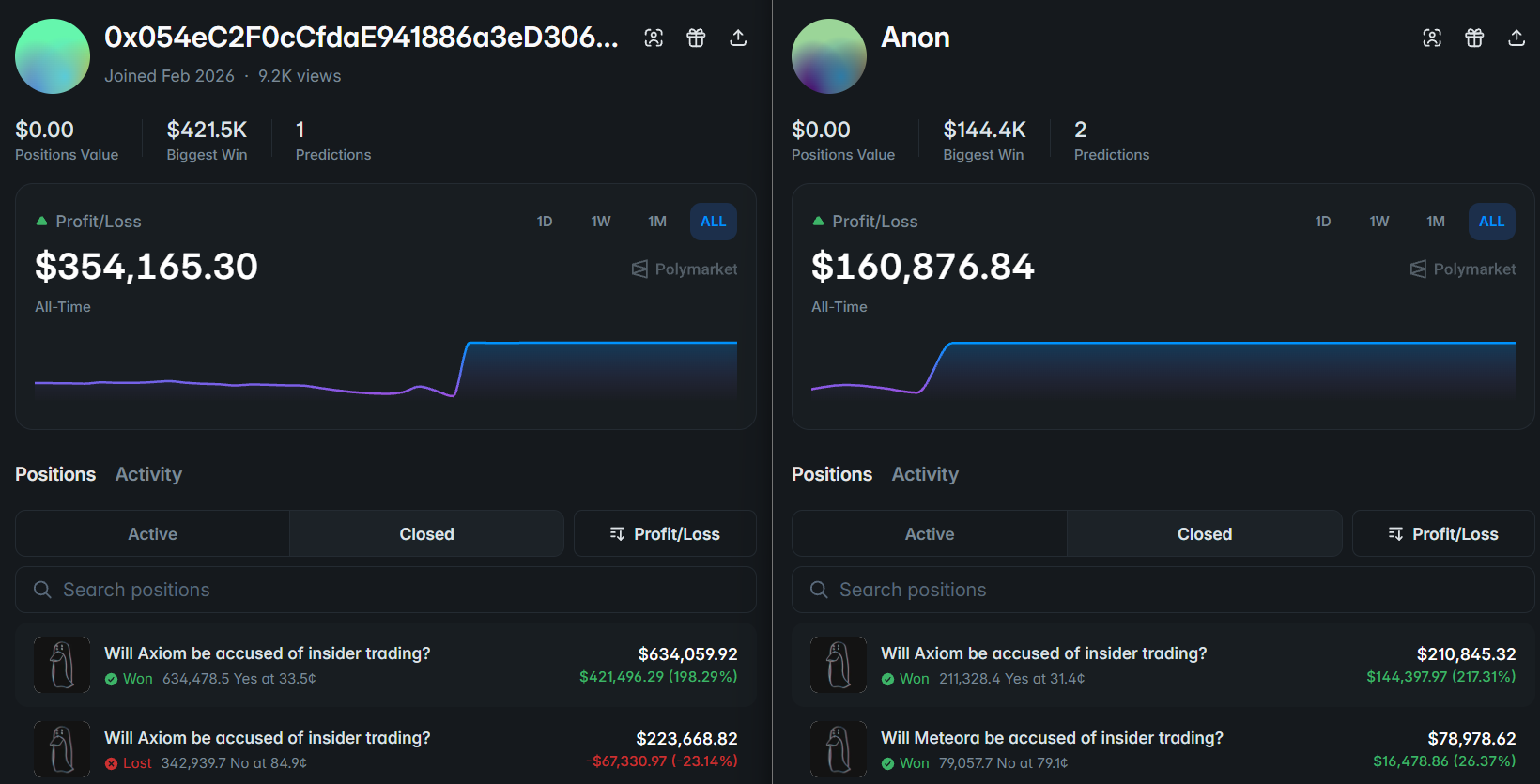Select 1D range on left Profit/Loss chart
Image resolution: width=1540 pixels, height=784 pixels.
pos(545,222)
